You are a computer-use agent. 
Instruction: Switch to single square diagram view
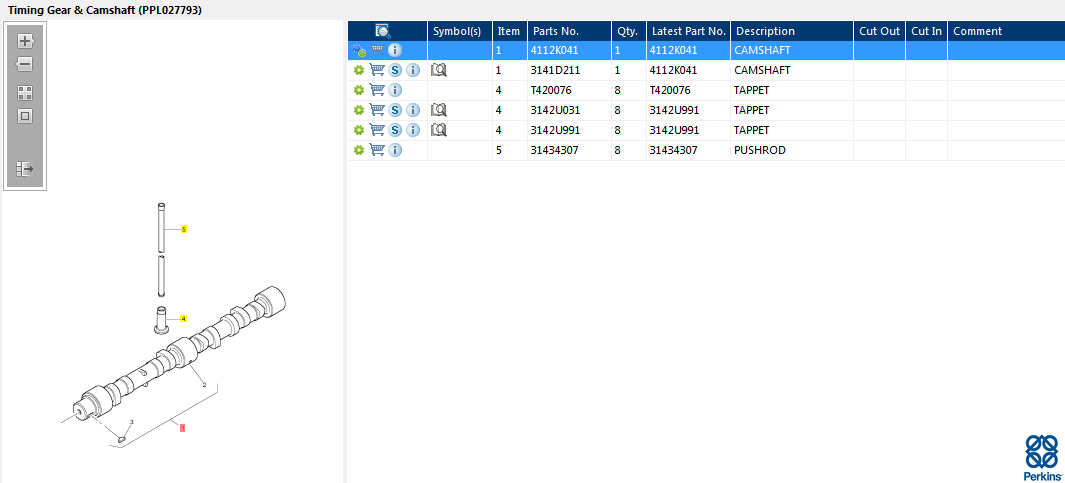pyautogui.click(x=25, y=116)
